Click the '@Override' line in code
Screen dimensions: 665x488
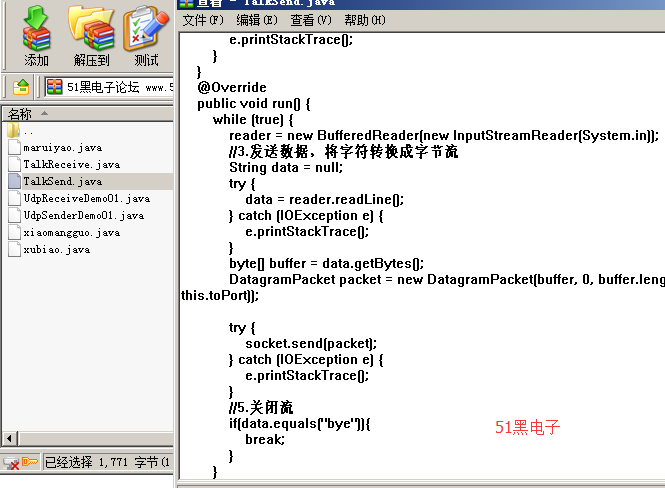click(232, 87)
